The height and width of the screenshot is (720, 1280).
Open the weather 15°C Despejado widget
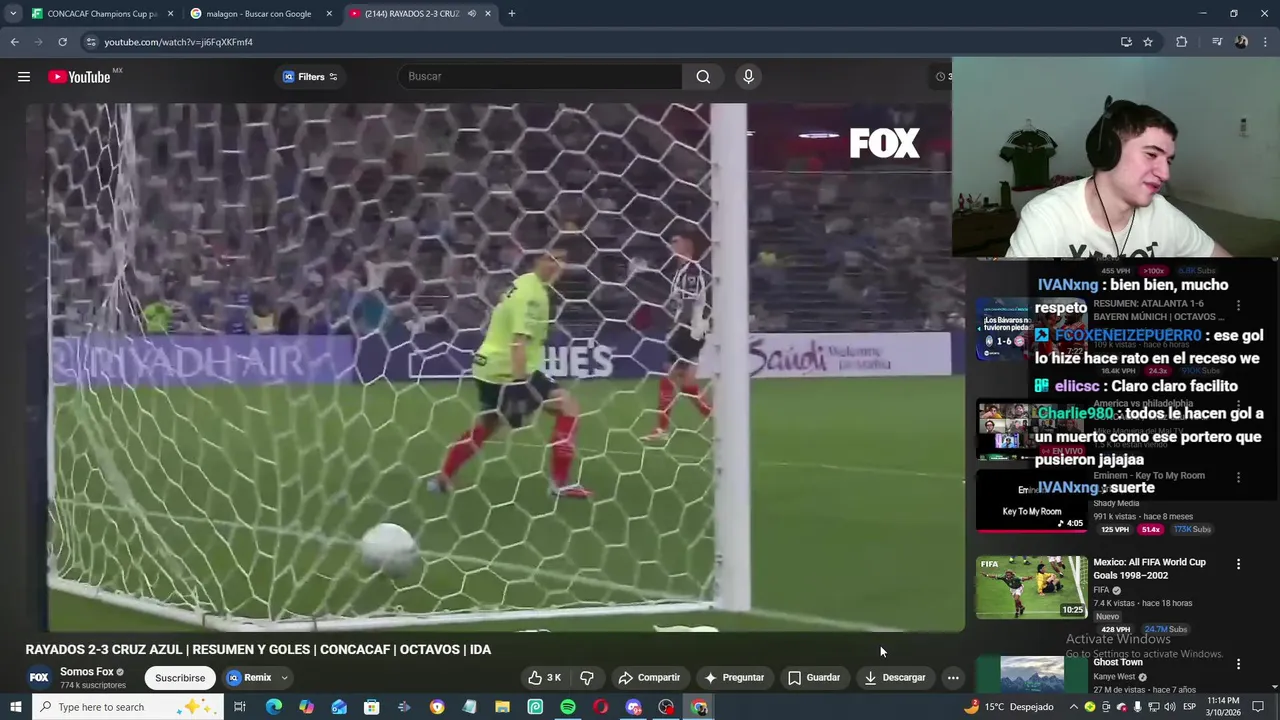1008,707
